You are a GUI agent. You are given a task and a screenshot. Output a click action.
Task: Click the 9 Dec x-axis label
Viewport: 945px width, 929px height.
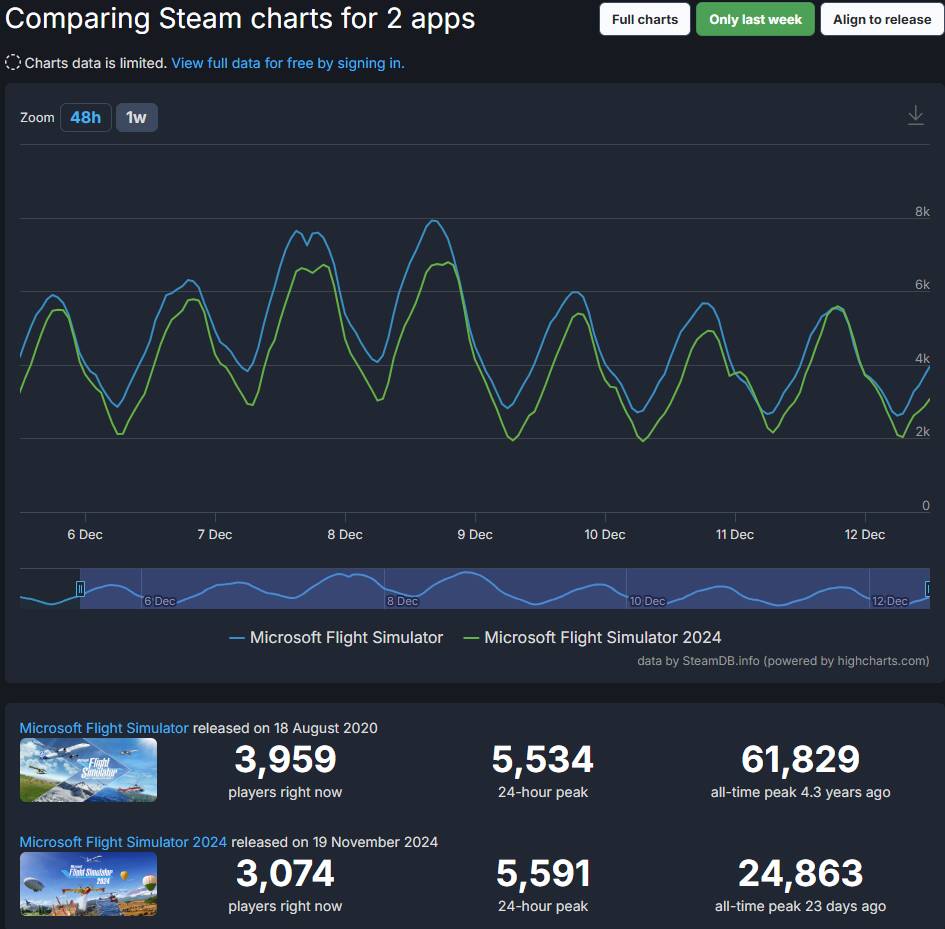tap(475, 534)
